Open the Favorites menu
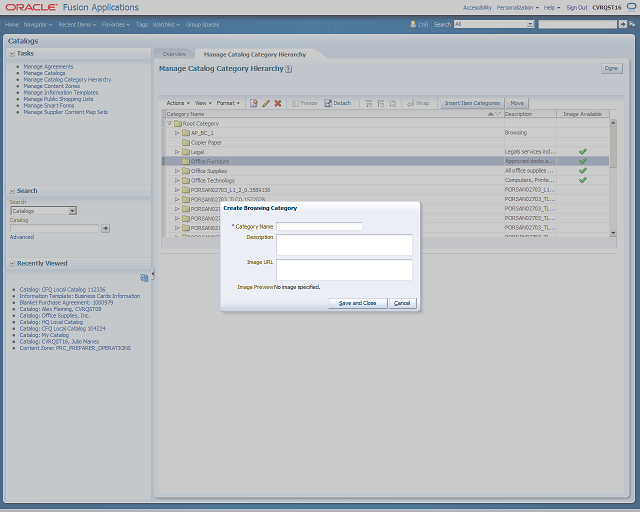640x512 pixels. 116,24
